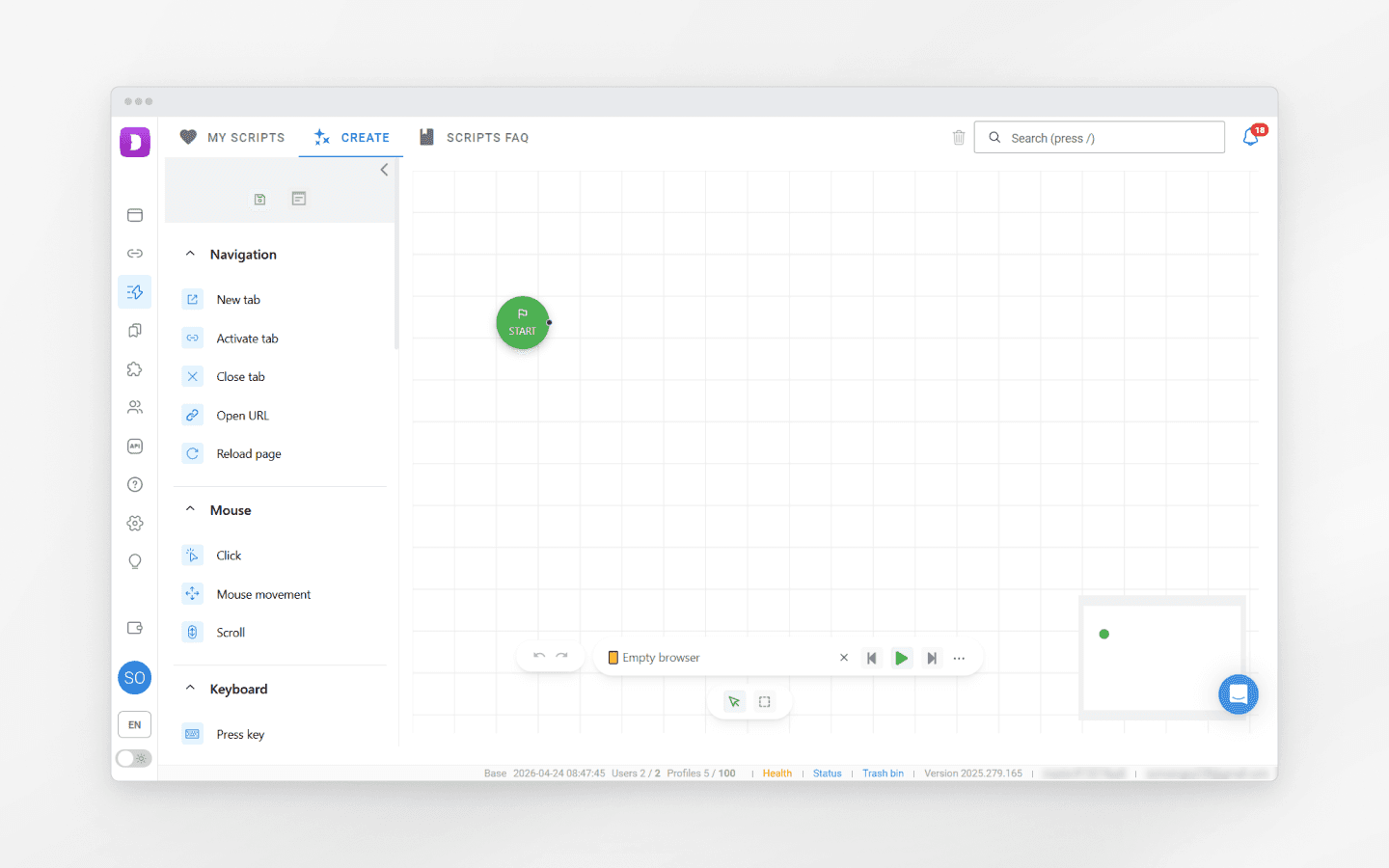Collapse the Mouse section
Screen dimensions: 1389x868
[x=190, y=510]
